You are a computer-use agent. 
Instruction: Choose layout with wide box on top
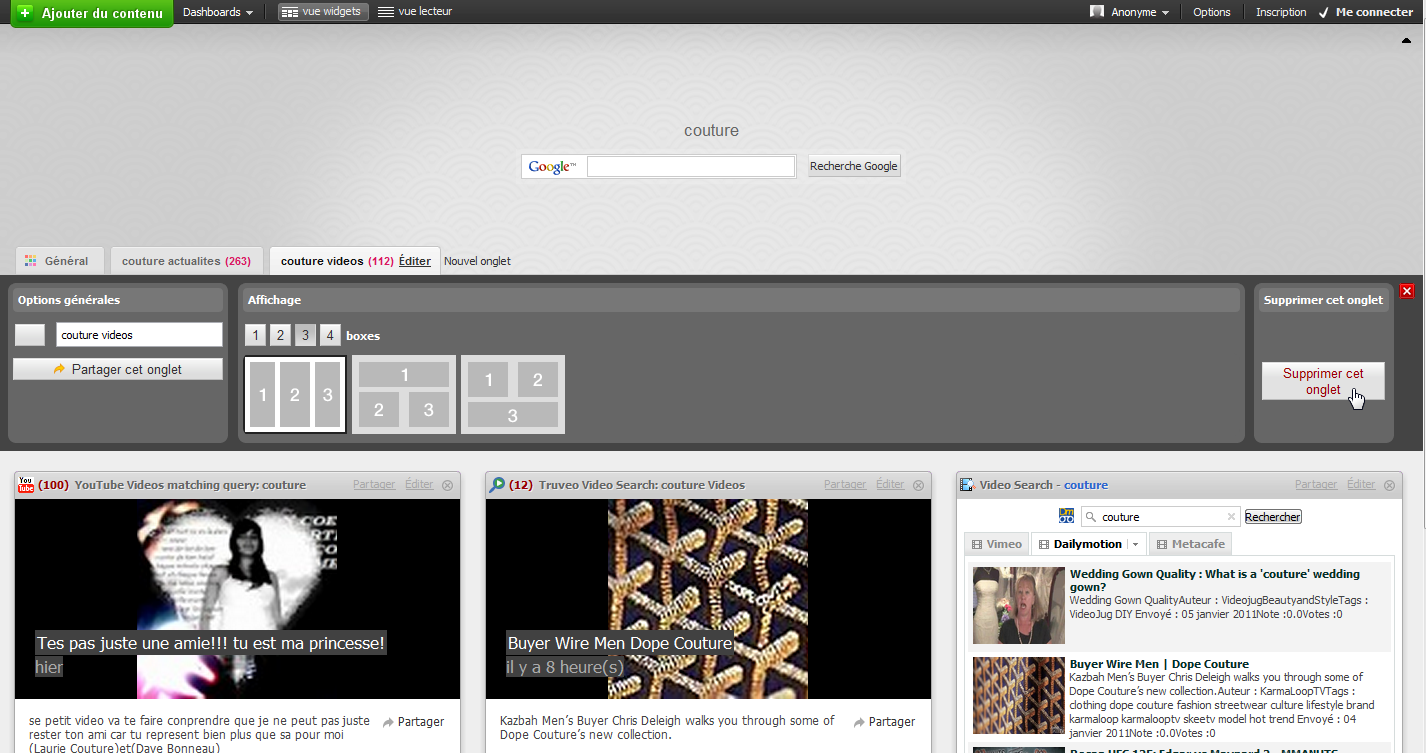(x=404, y=394)
